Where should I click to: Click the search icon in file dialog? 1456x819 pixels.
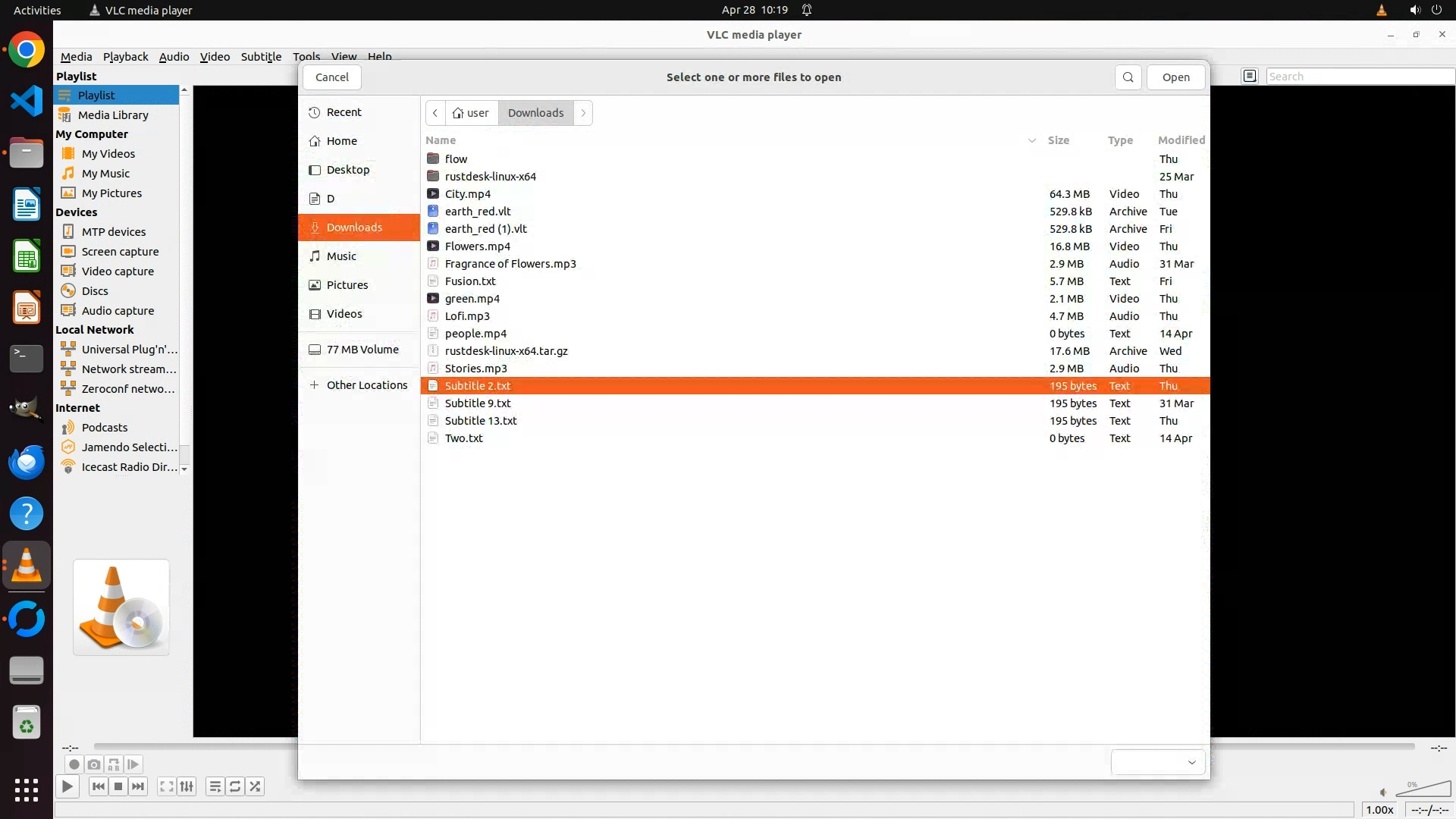click(1128, 77)
